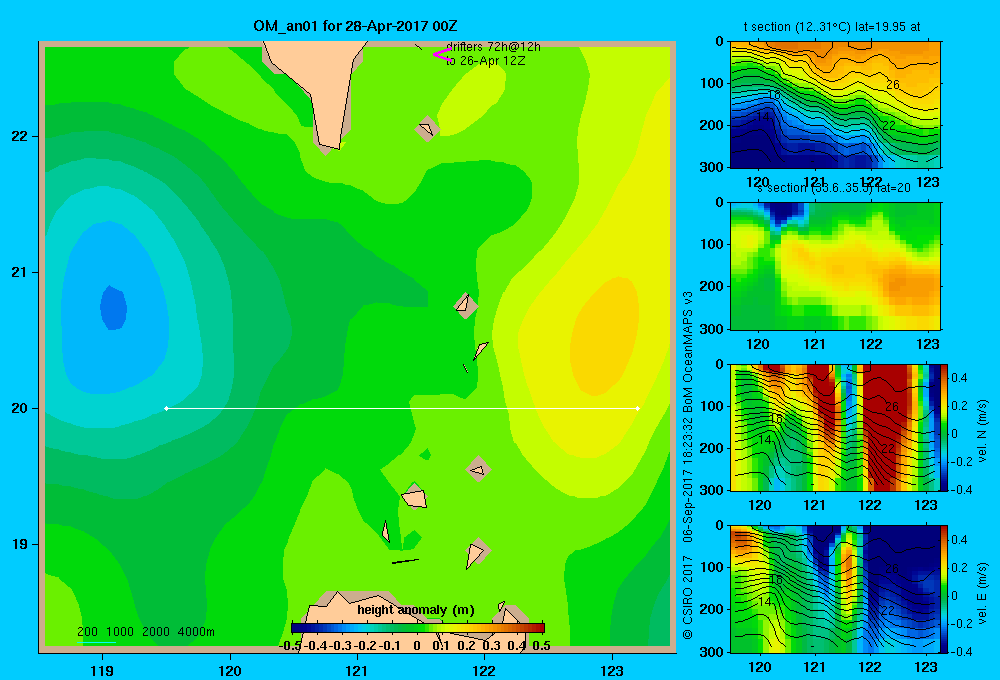Select the white latitude-20 section line
1000x680 pixels.
coord(402,408)
